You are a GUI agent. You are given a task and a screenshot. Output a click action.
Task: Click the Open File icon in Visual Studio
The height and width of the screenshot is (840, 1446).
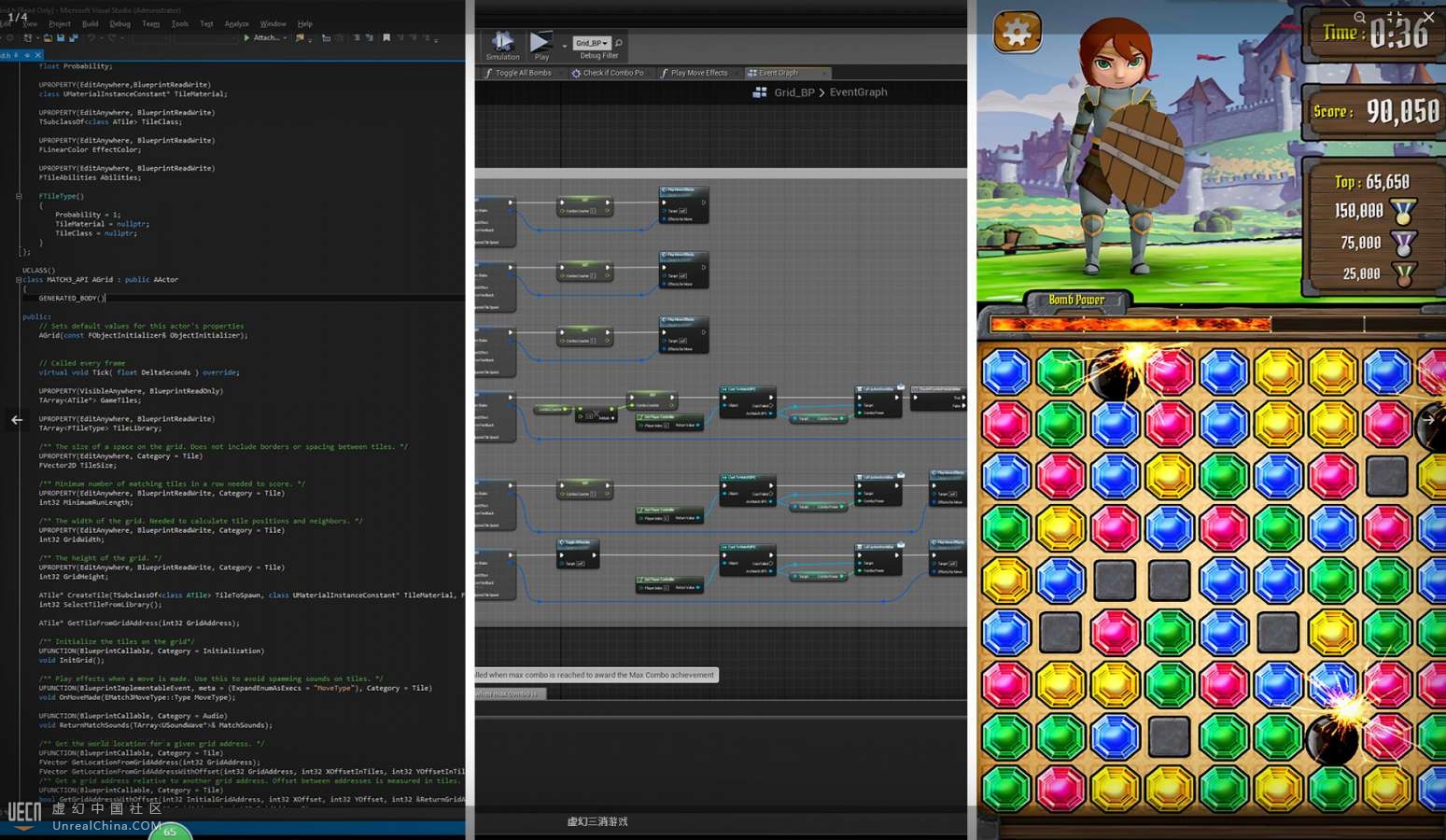[x=48, y=38]
